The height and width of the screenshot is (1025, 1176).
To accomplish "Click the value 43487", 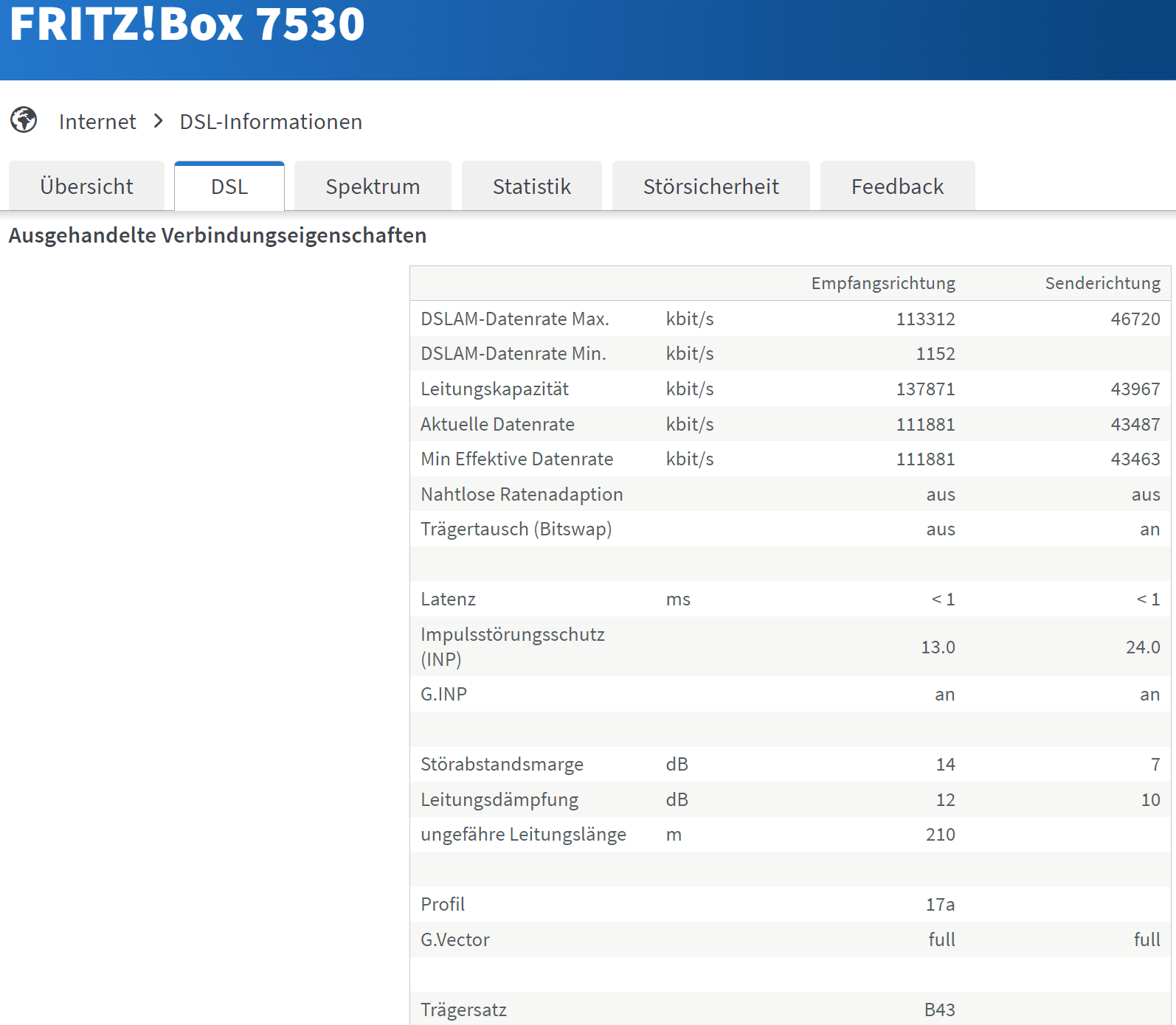I will pos(1135,424).
